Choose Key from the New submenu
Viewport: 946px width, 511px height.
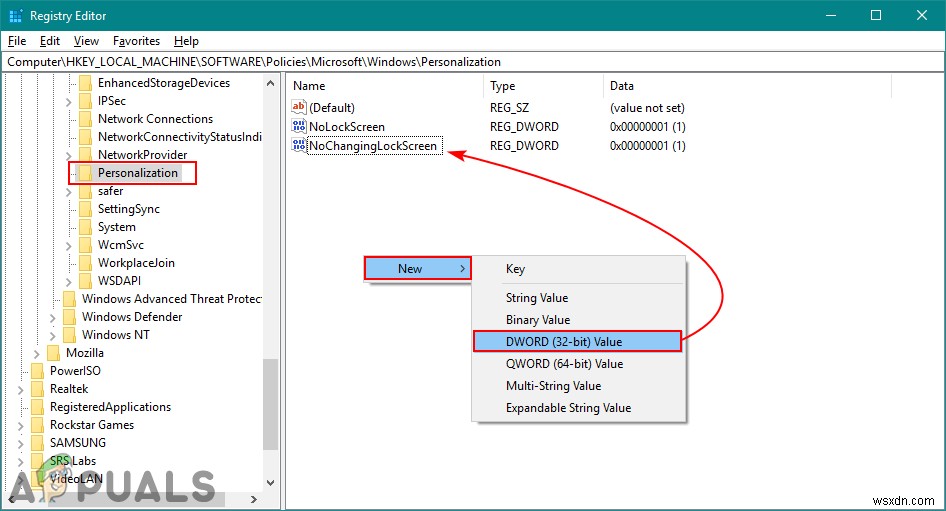click(579, 269)
